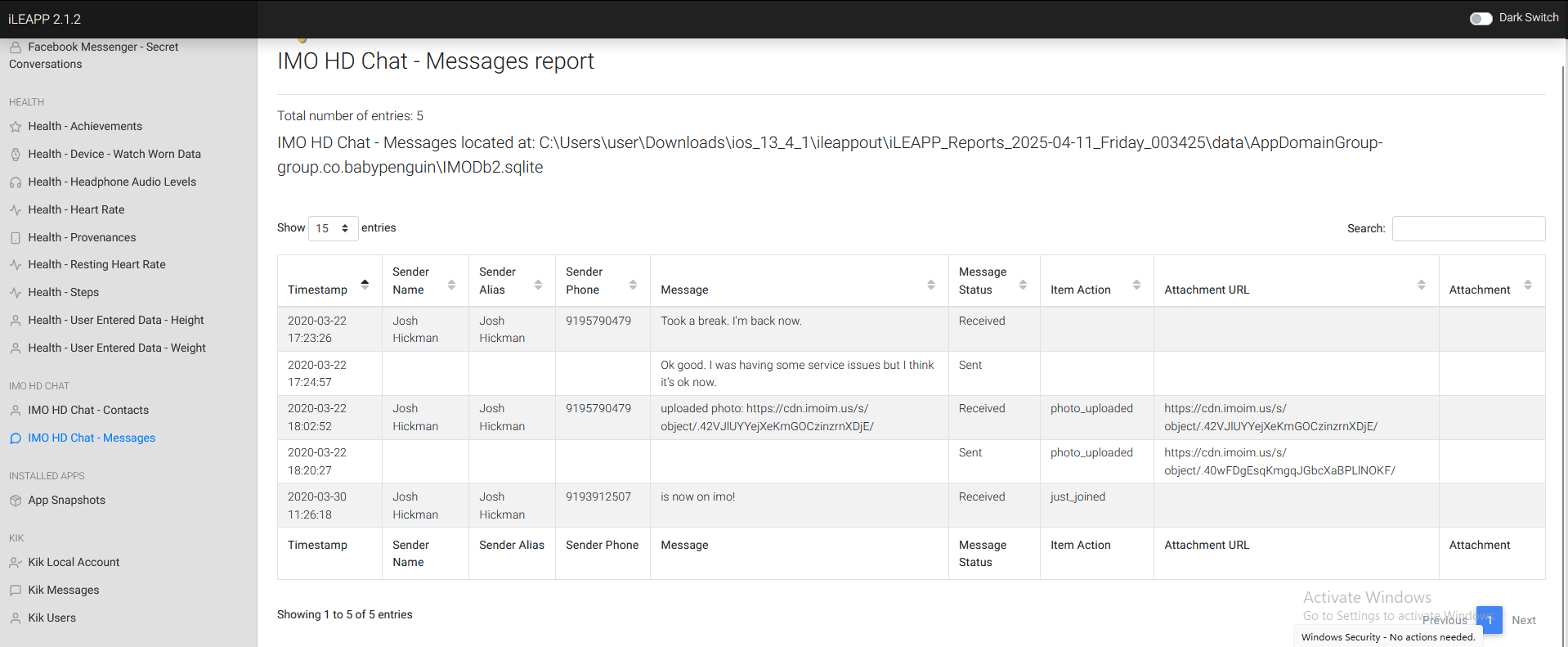Open Health - Steps report
The height and width of the screenshot is (647, 1568).
click(x=63, y=293)
